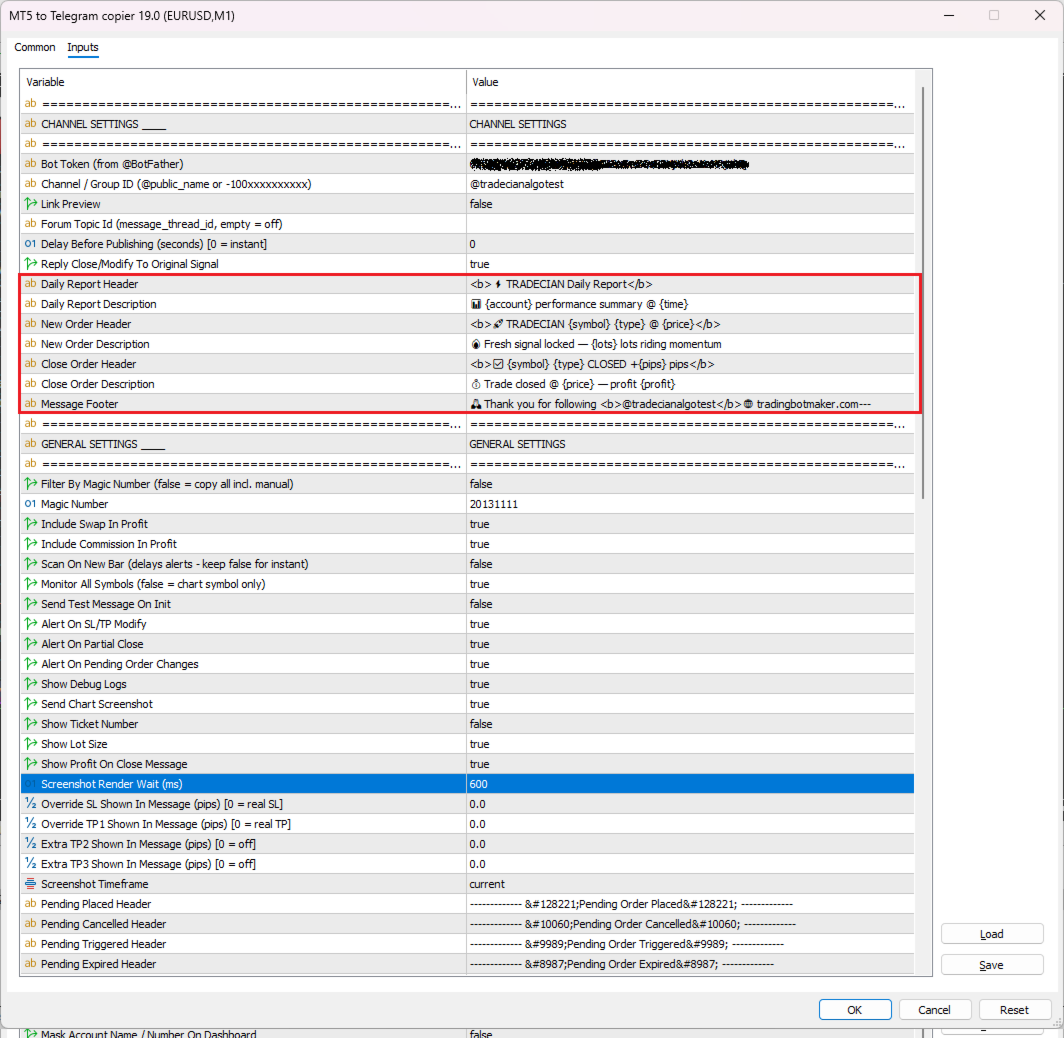Click boolean icon beside Send Chart Screenshot
This screenshot has height=1038, width=1064.
[31, 704]
